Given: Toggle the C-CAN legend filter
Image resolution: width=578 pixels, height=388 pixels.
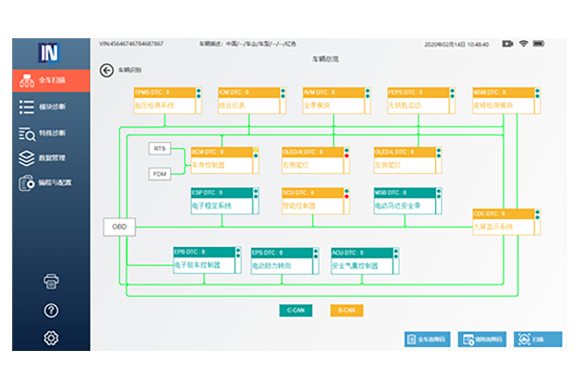Looking at the screenshot, I should pyautogui.click(x=296, y=310).
